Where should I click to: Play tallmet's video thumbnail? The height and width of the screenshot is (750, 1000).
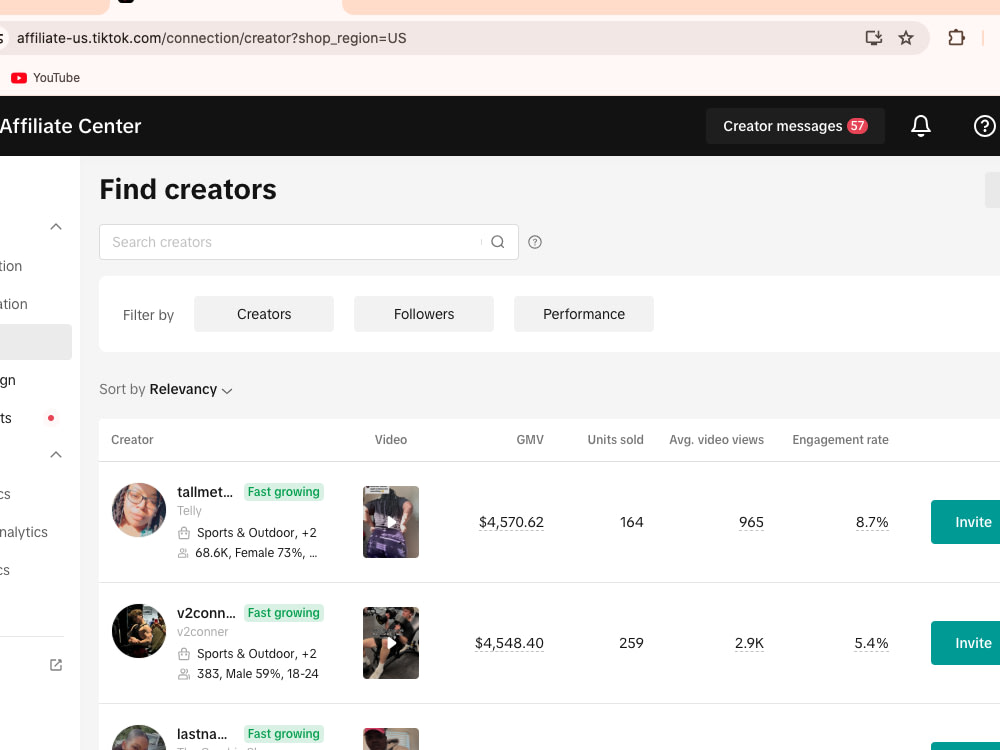(x=391, y=522)
